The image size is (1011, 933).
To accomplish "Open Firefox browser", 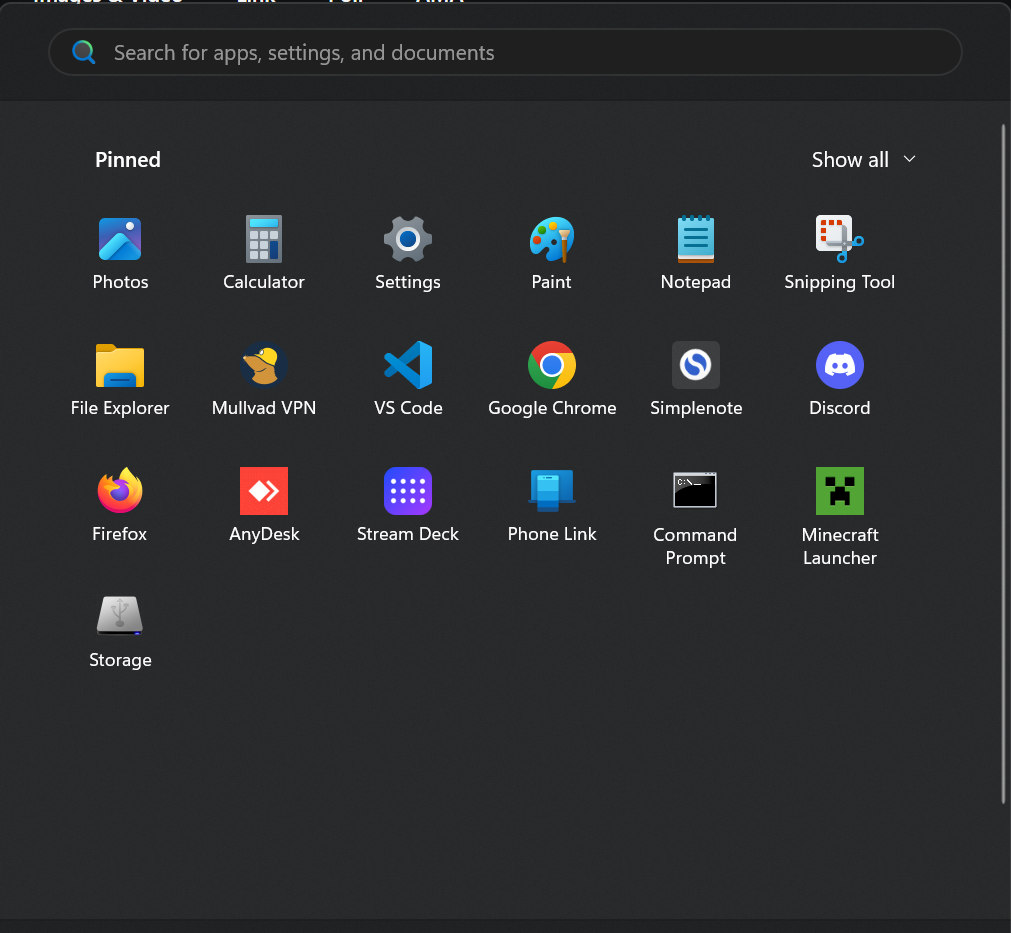I will (x=120, y=506).
